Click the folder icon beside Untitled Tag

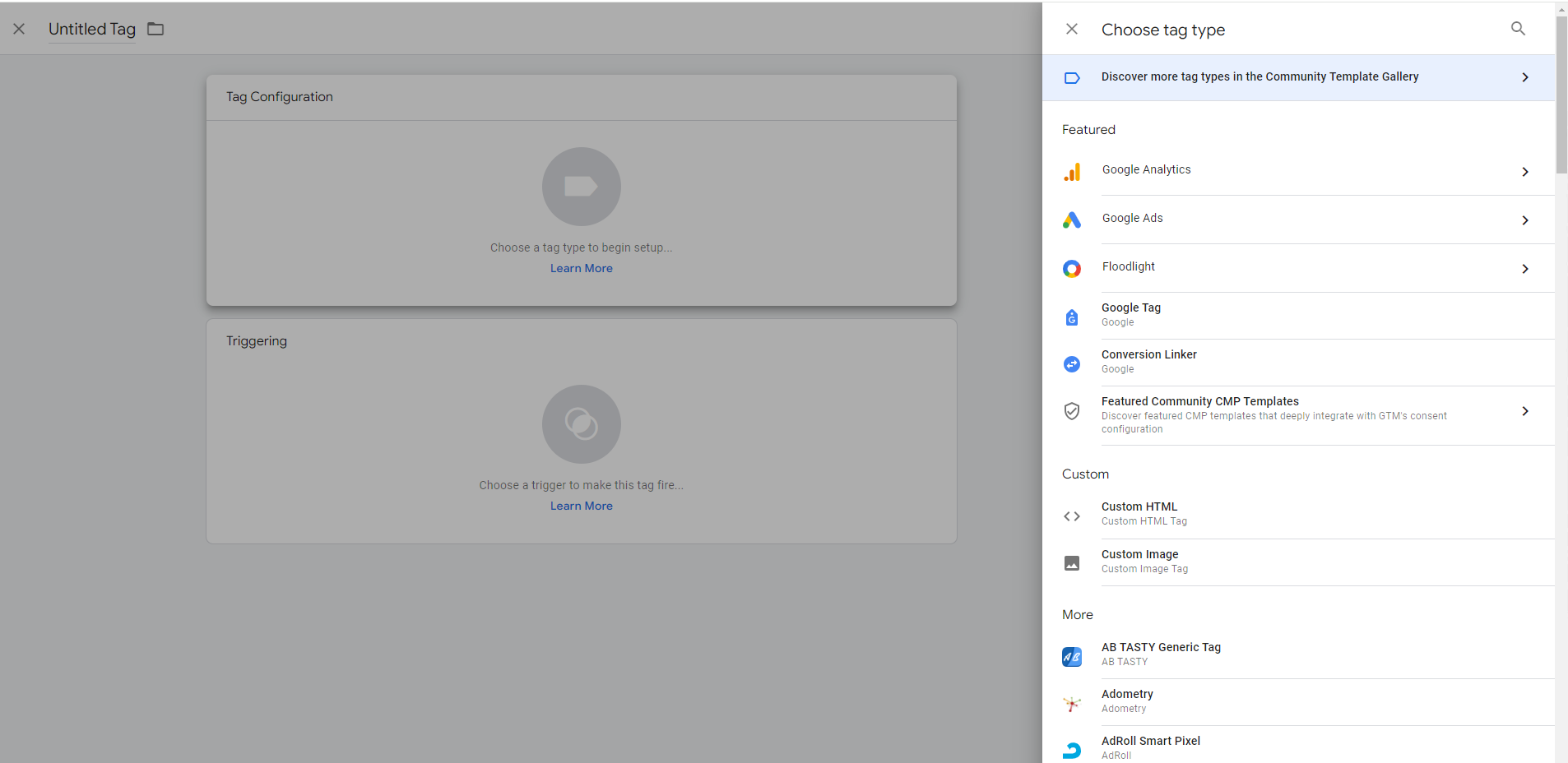[155, 29]
